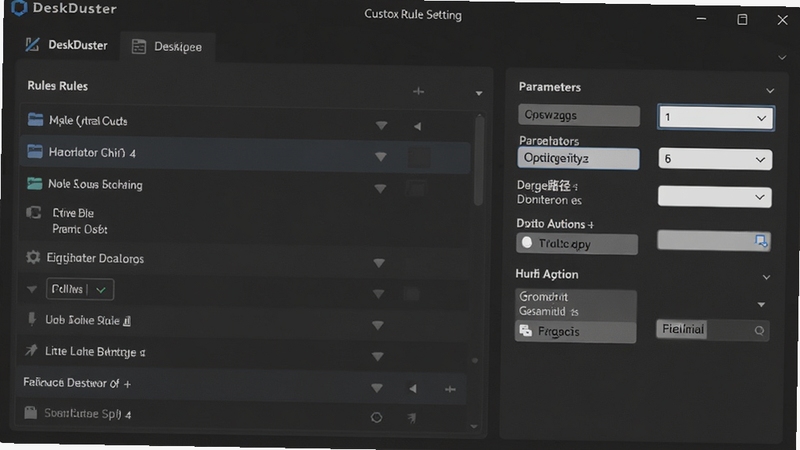Click the green folder icon of Nole Sous Stohaing

pos(34,183)
